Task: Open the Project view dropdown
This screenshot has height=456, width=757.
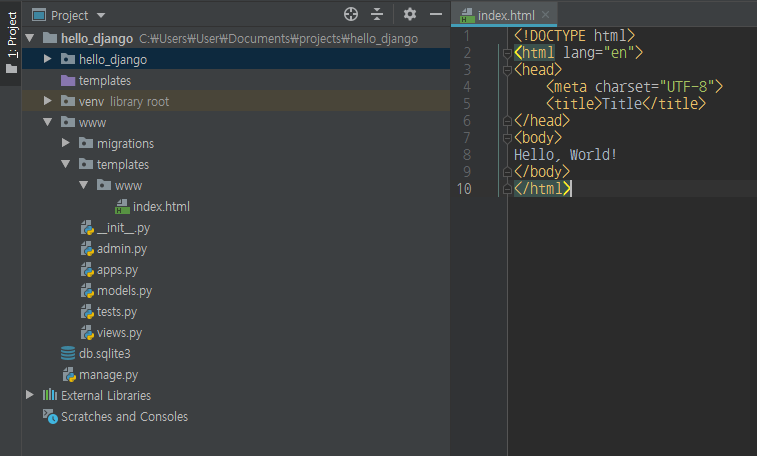Action: [101, 15]
